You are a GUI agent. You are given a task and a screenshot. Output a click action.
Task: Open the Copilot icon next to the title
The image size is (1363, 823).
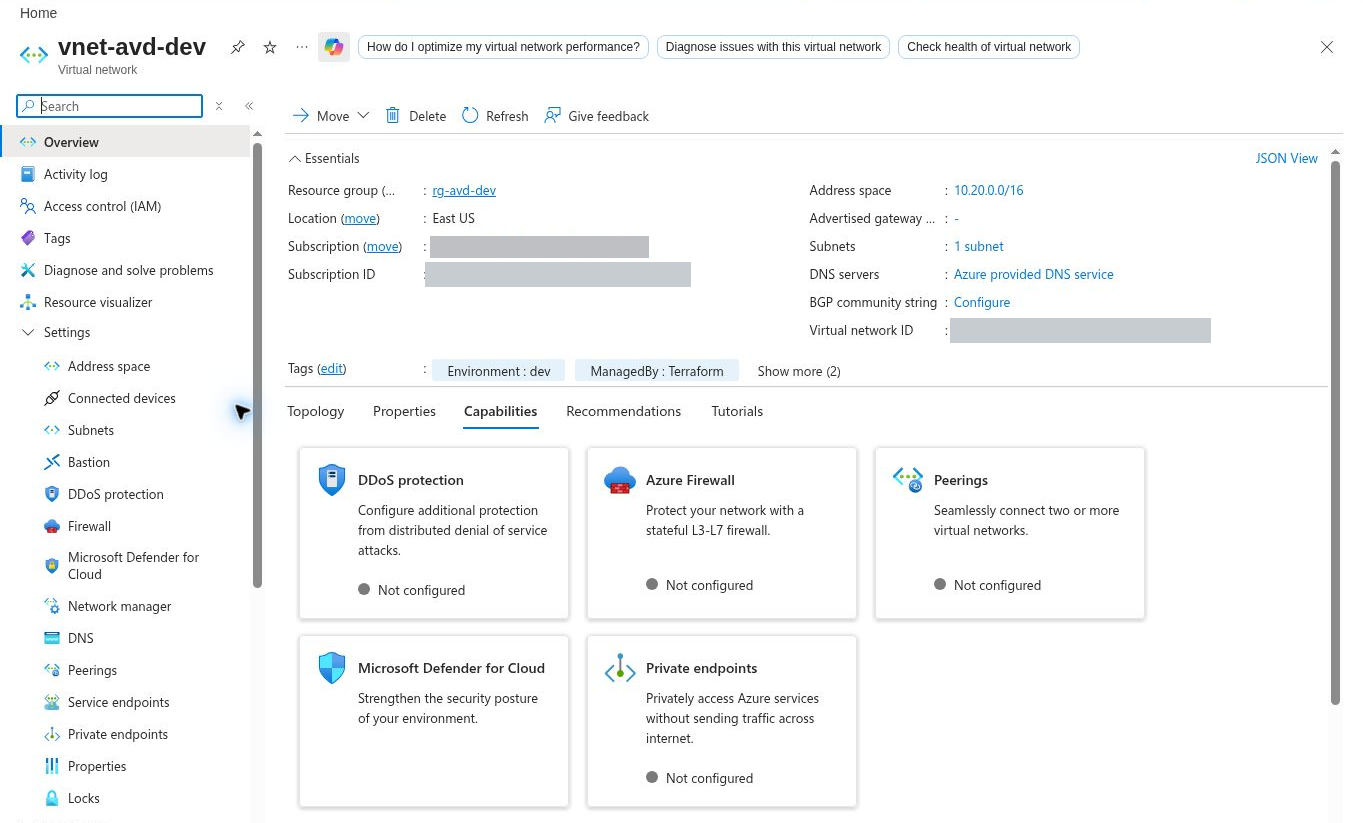(x=334, y=47)
